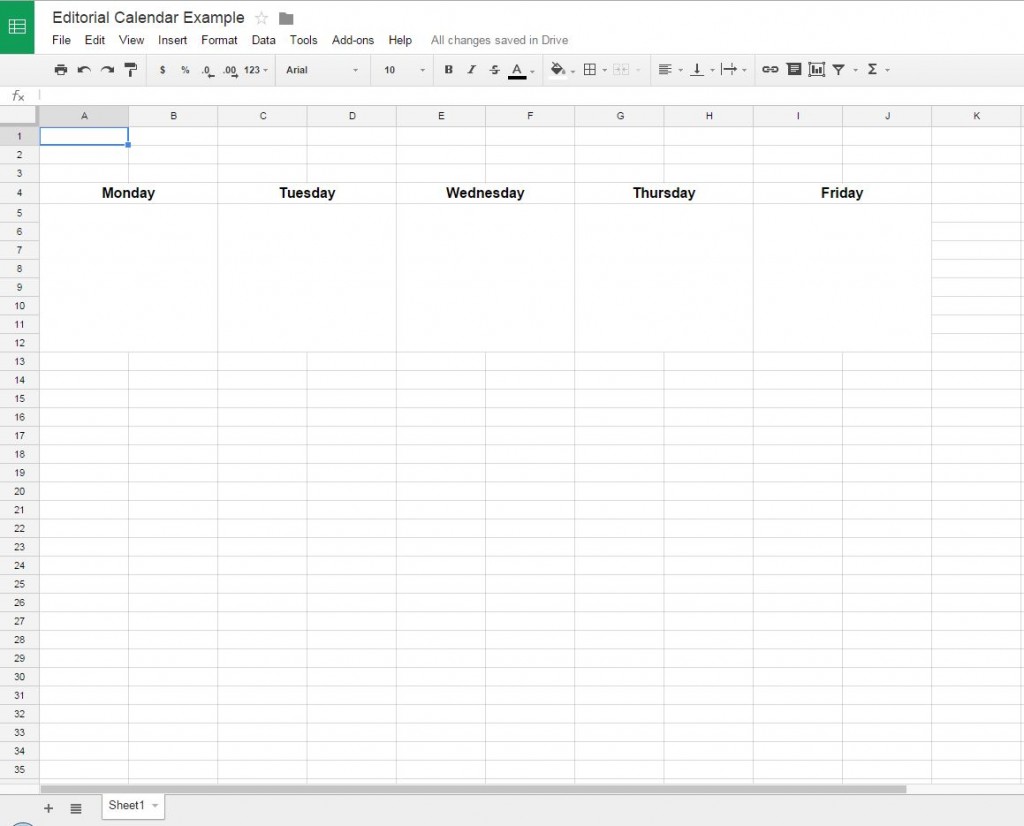Viewport: 1024px width, 826px height.
Task: Toggle bold formatting
Action: 448,69
